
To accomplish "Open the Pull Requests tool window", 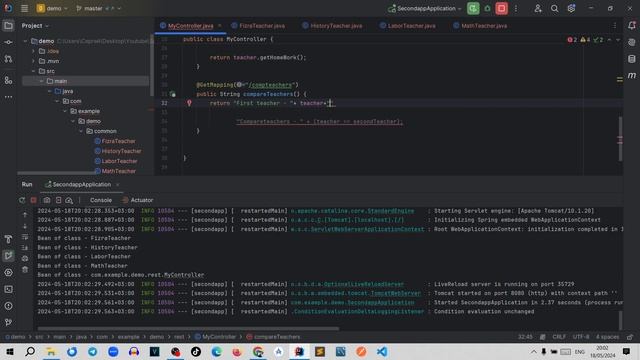I will point(8,59).
